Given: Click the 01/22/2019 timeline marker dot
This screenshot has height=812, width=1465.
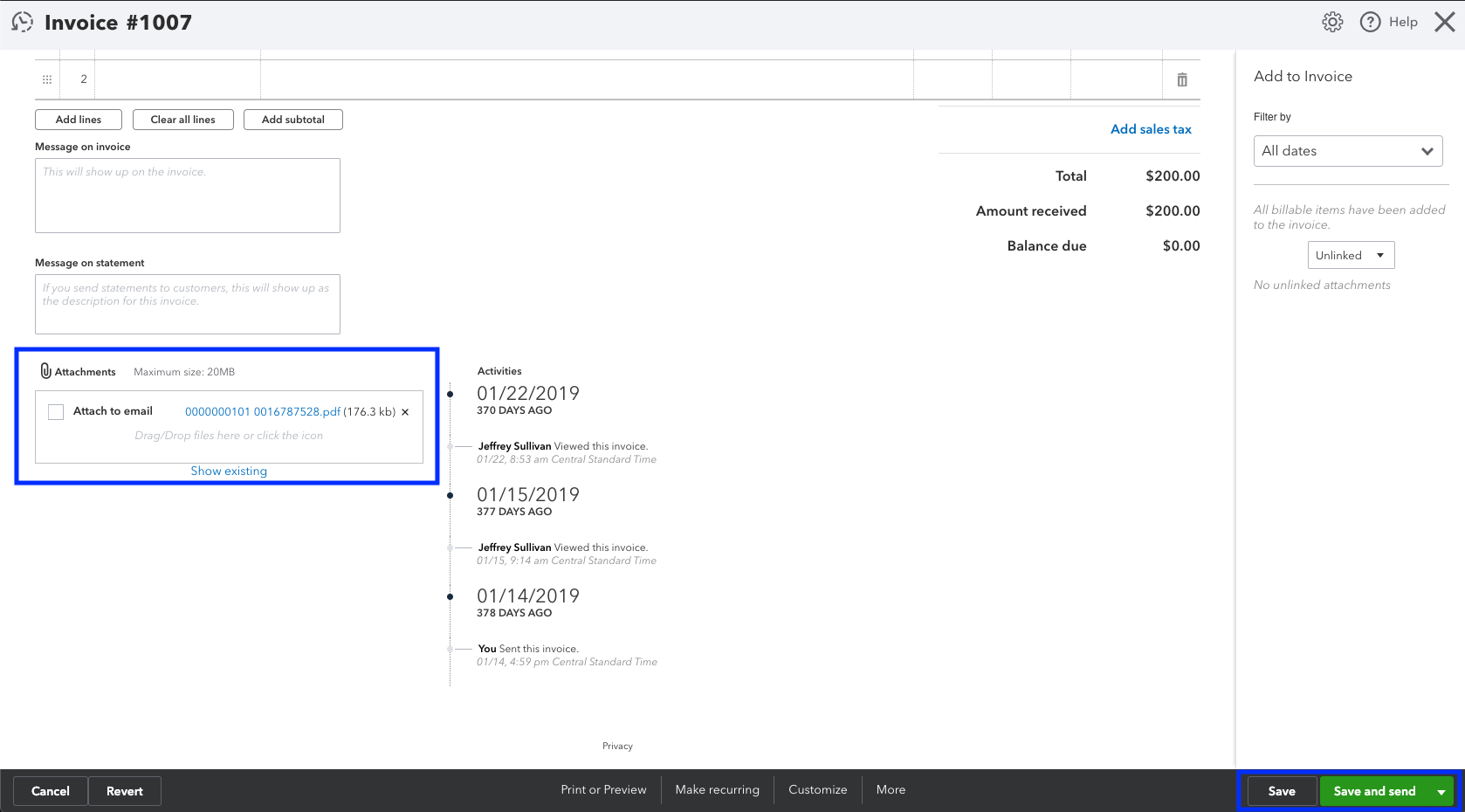Looking at the screenshot, I should tap(451, 394).
